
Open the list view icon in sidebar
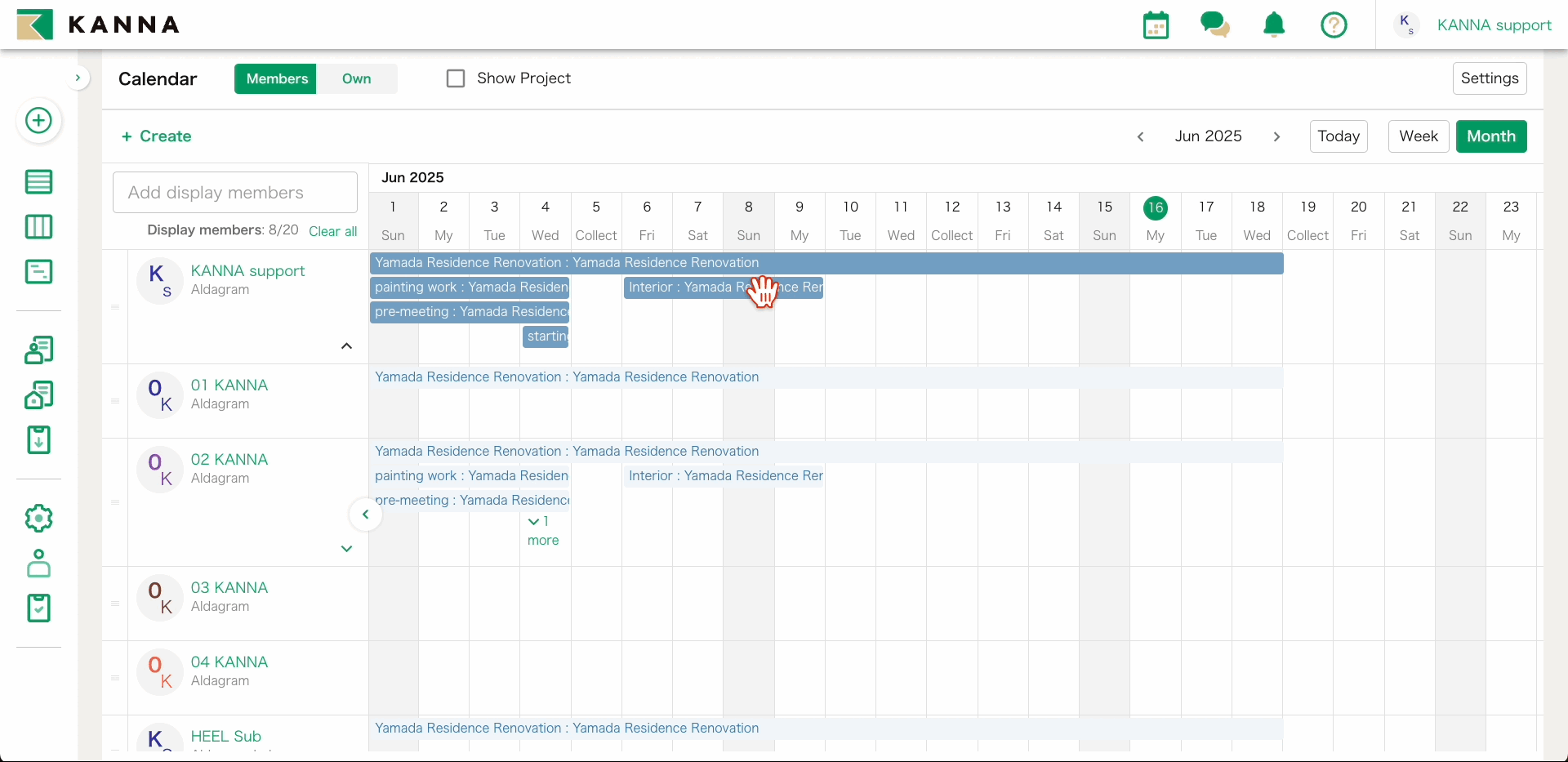(38, 181)
